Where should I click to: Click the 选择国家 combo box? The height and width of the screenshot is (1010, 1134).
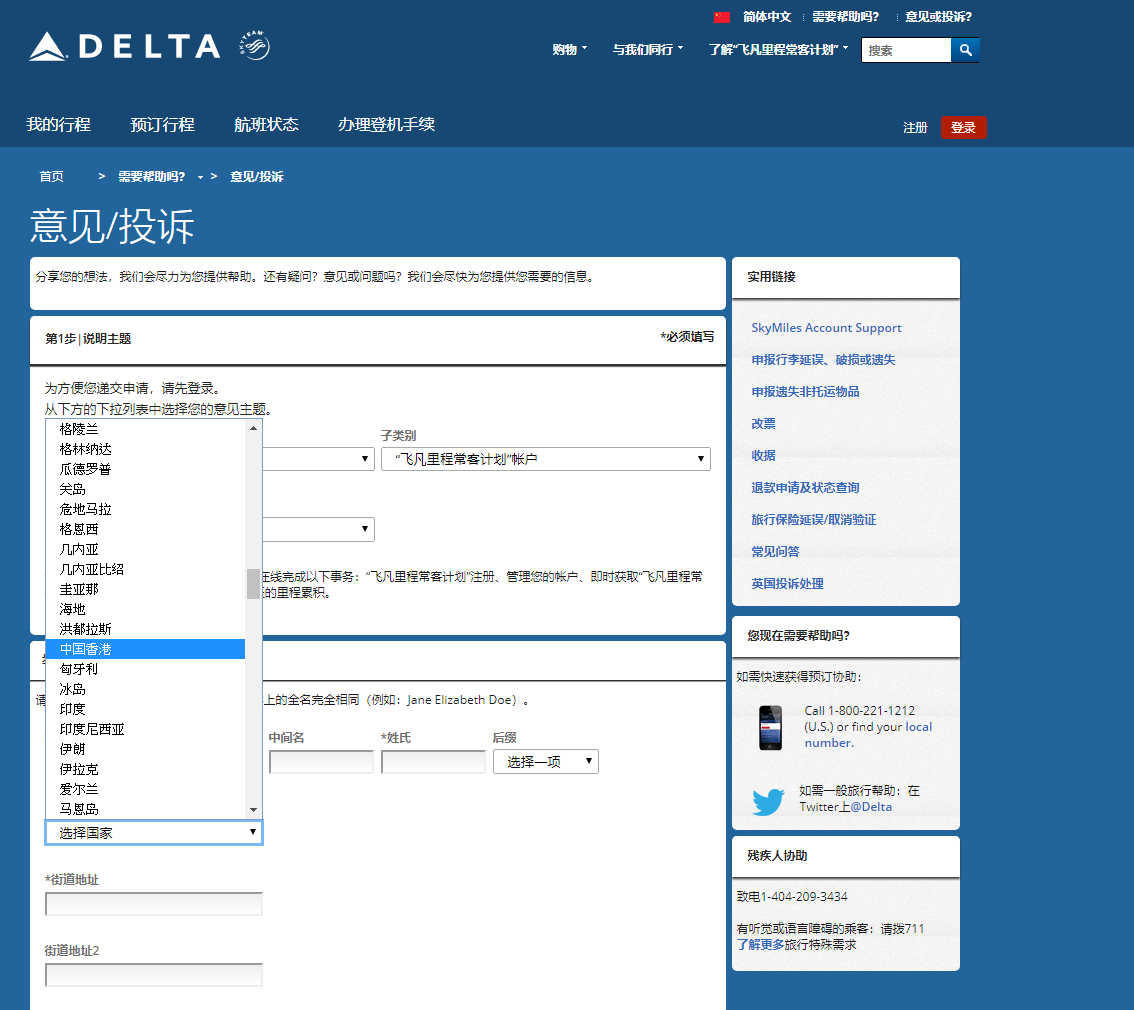[154, 832]
